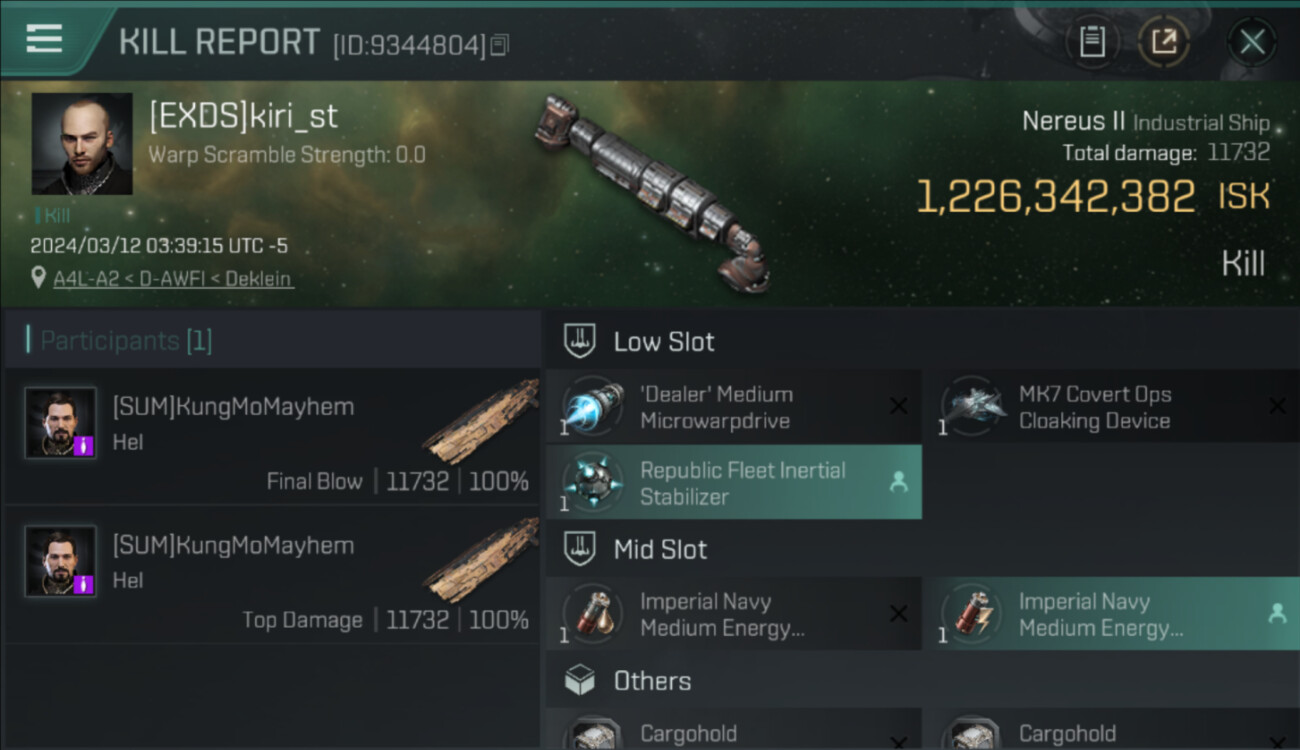Click the clipboard report icon
The width and height of the screenshot is (1300, 750).
click(x=1092, y=42)
